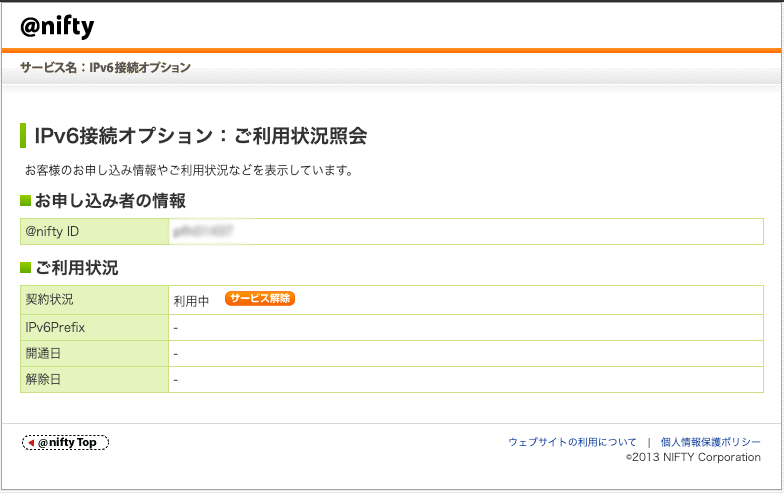Click the dash value in the 開通日 row
The width and height of the screenshot is (784, 493).
176,354
